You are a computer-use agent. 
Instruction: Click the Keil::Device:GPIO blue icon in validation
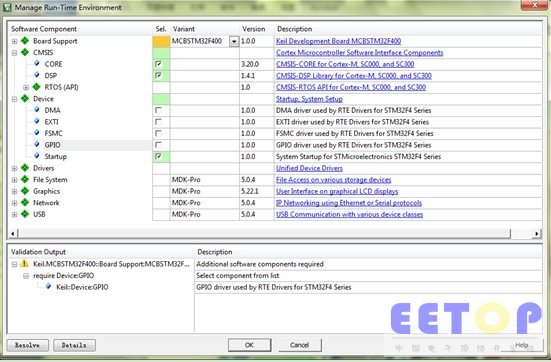coord(48,286)
